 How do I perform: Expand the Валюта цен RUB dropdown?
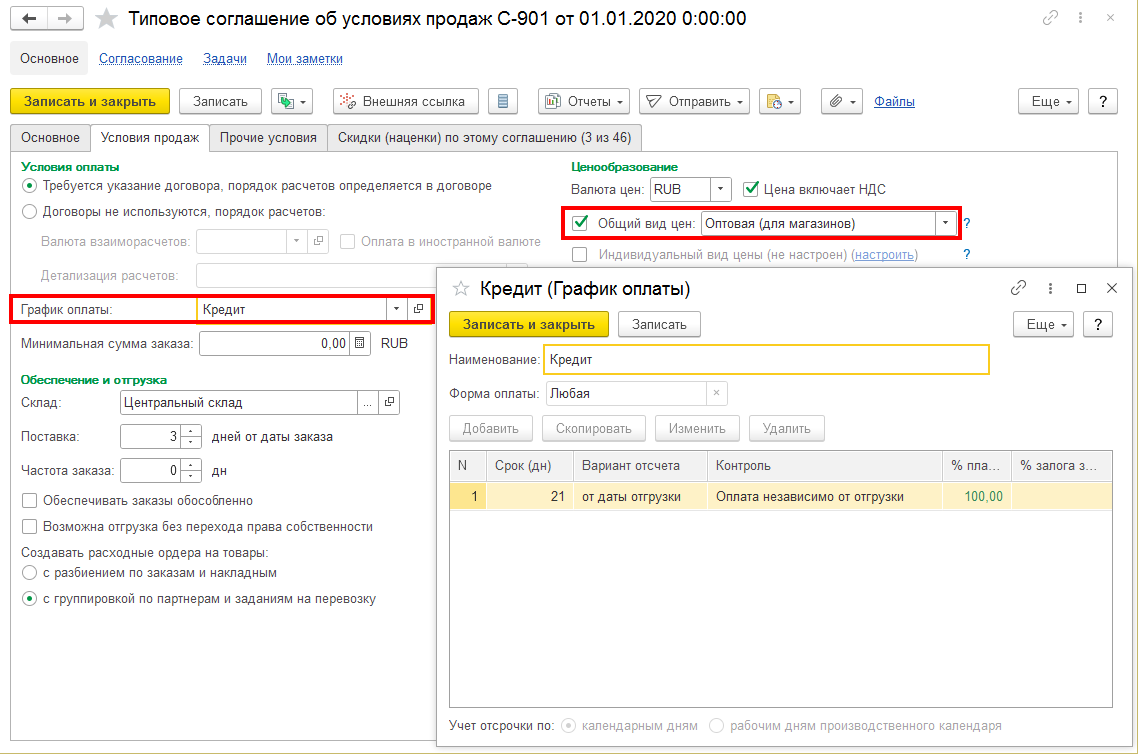coord(720,189)
